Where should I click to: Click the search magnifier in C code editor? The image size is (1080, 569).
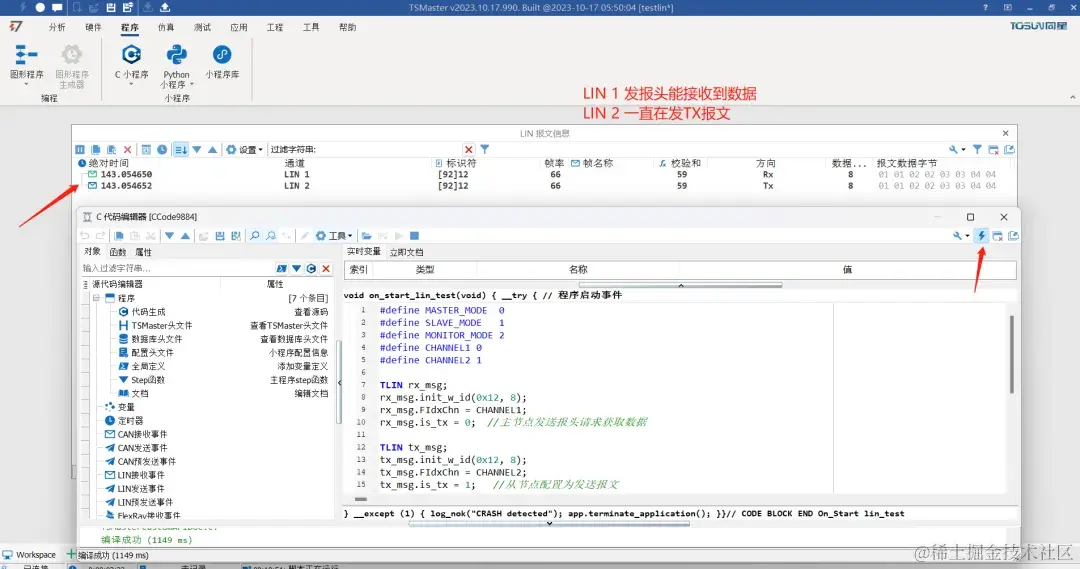click(x=254, y=236)
